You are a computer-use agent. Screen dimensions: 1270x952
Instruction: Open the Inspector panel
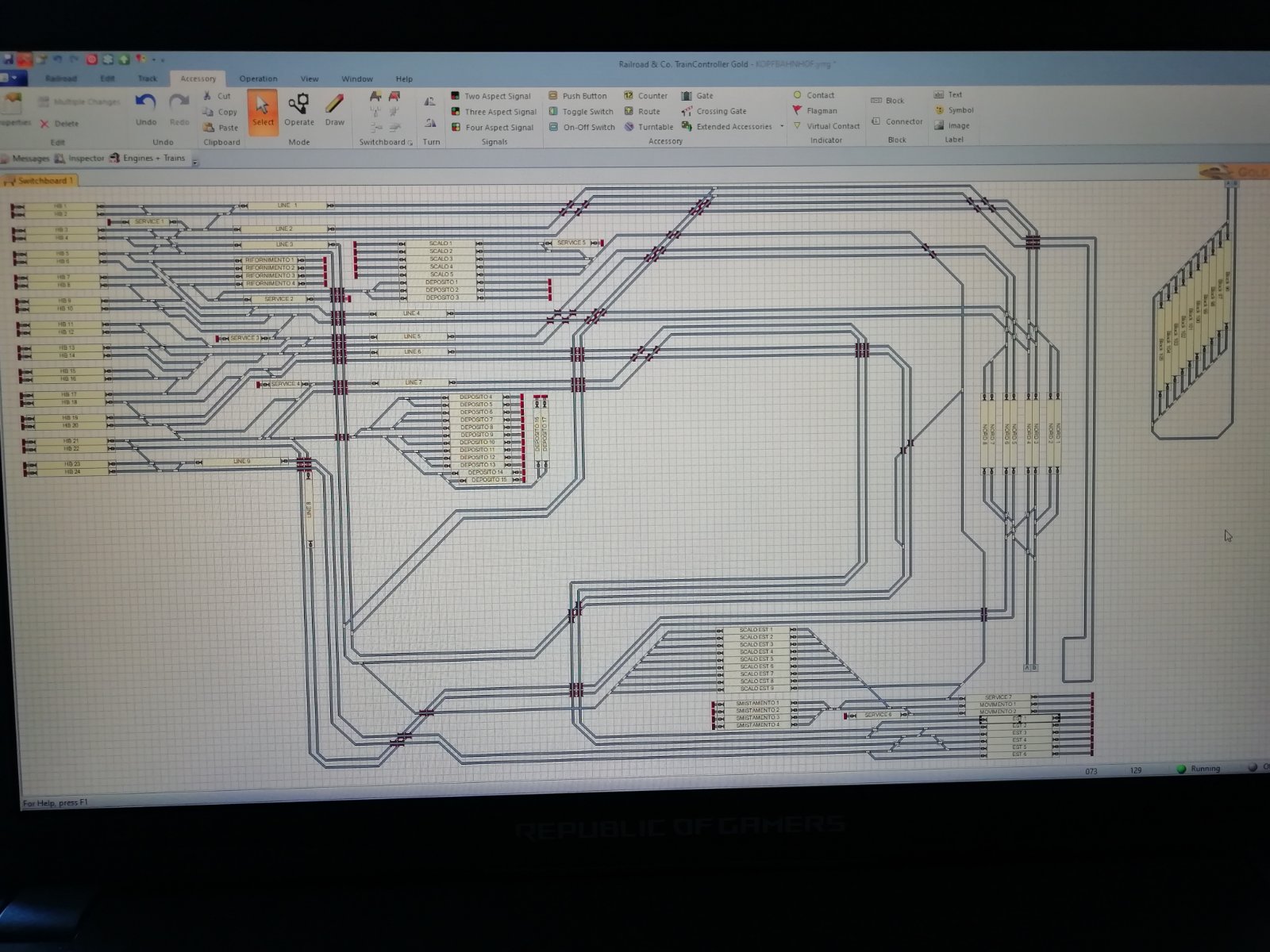tap(86, 158)
